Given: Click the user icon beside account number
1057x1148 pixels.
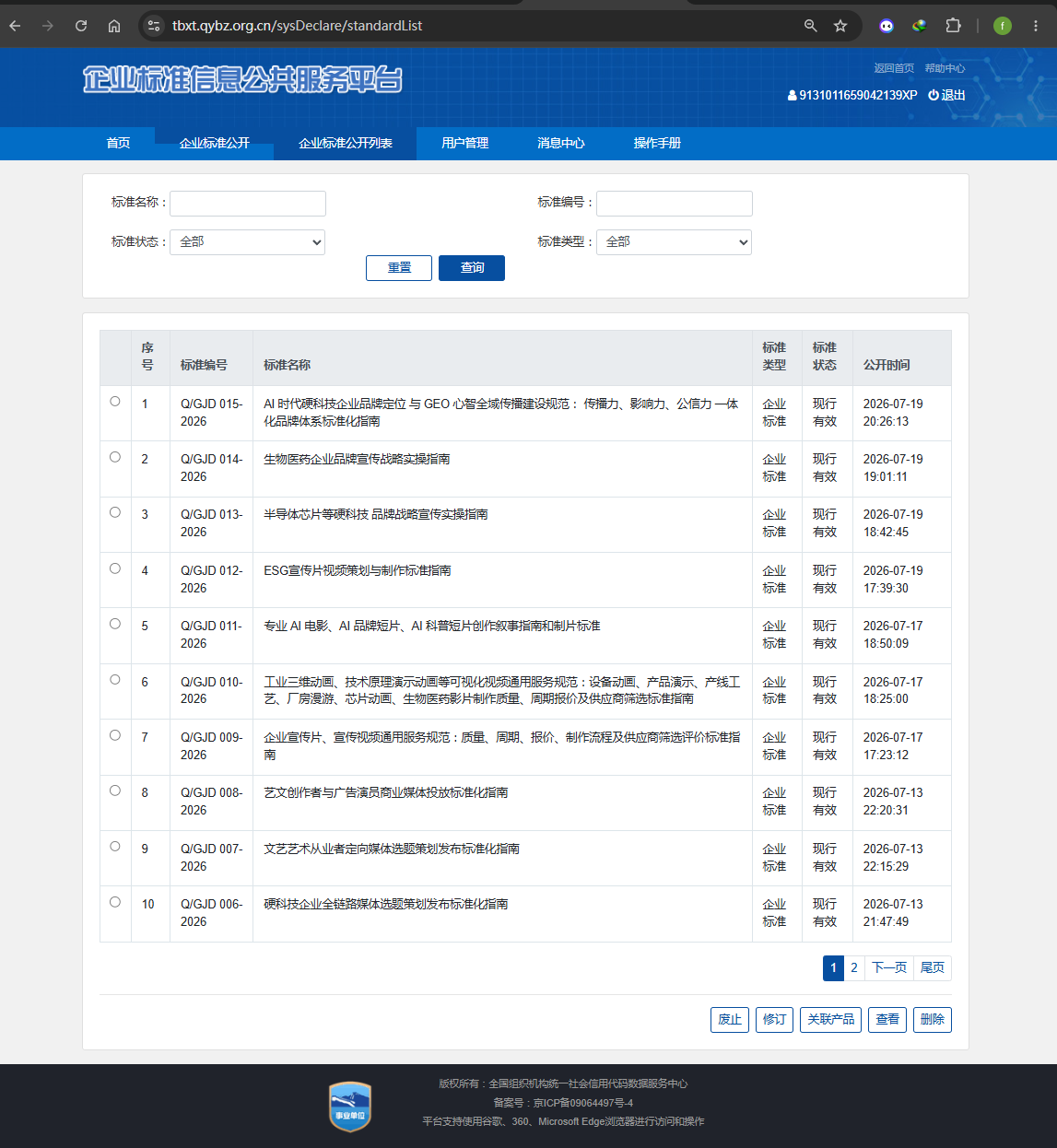Looking at the screenshot, I should pos(793,95).
